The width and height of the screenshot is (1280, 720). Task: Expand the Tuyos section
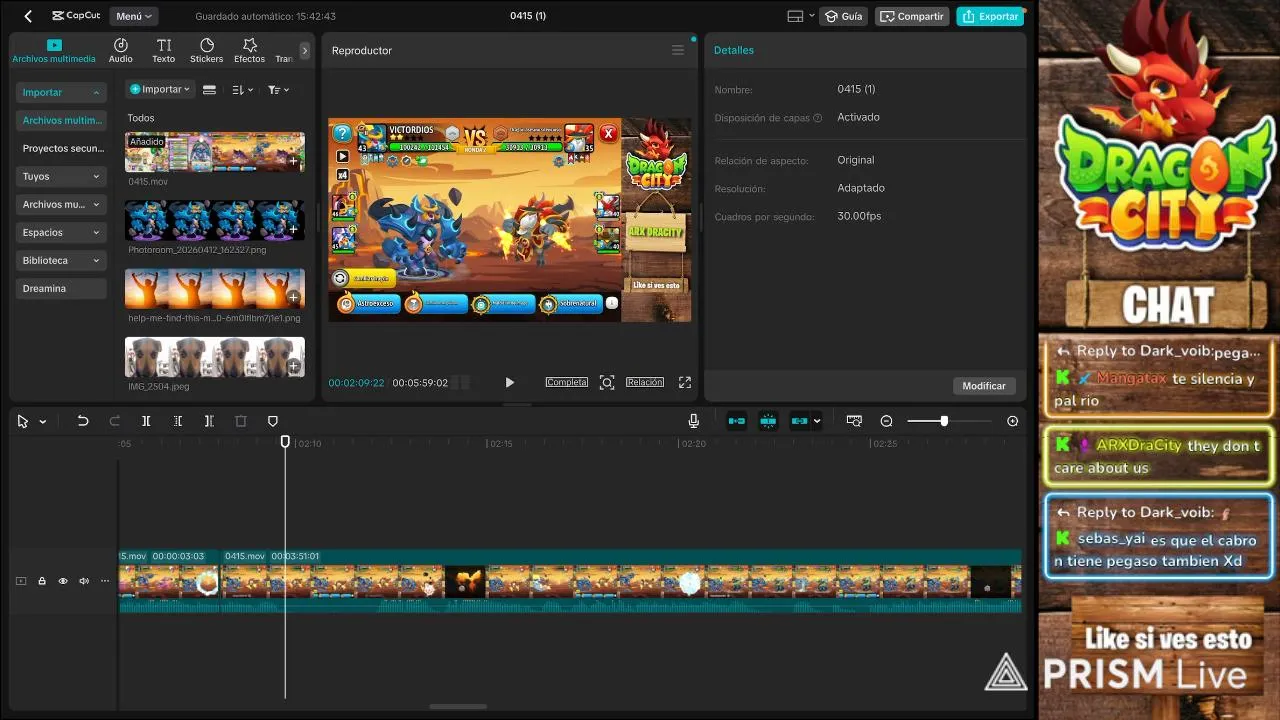[61, 176]
